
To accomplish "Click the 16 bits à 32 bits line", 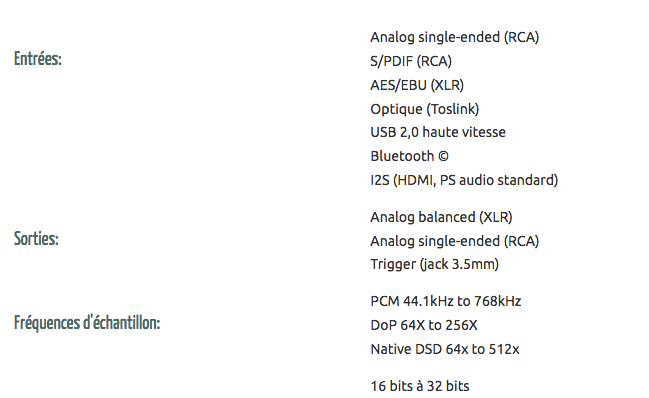I will (x=420, y=386).
